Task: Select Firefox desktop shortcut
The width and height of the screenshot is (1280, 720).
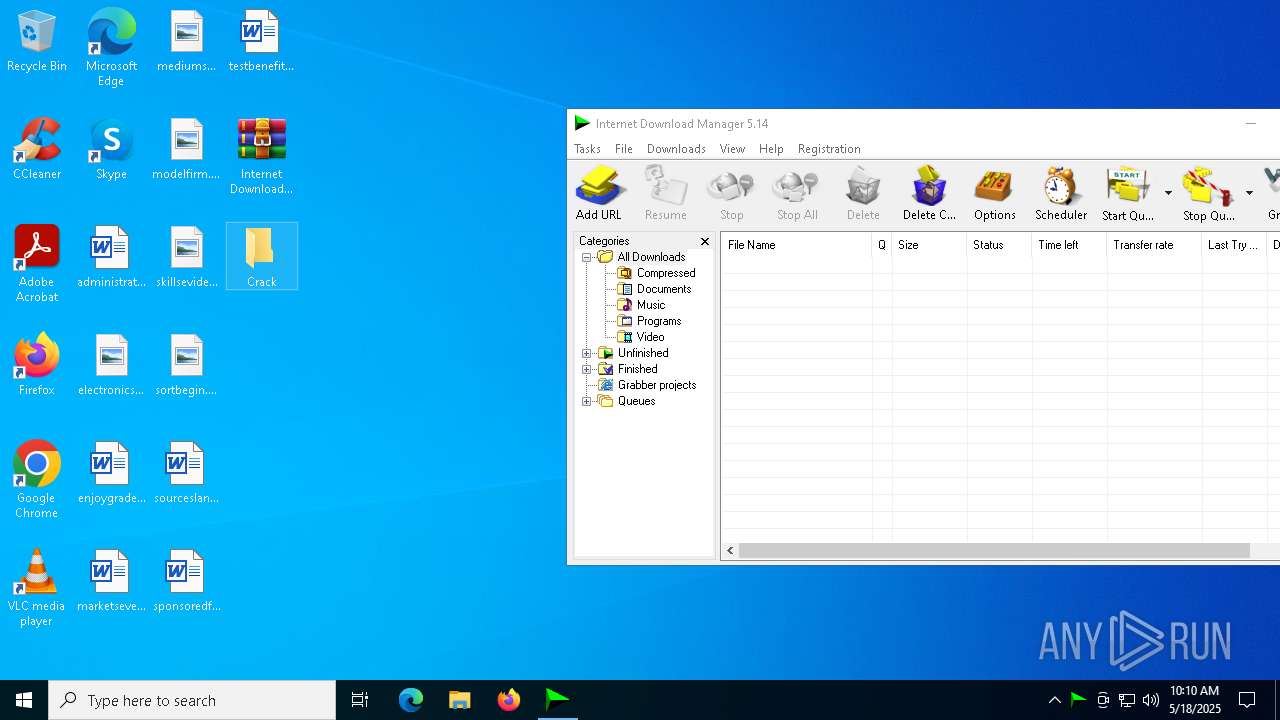Action: (x=37, y=365)
